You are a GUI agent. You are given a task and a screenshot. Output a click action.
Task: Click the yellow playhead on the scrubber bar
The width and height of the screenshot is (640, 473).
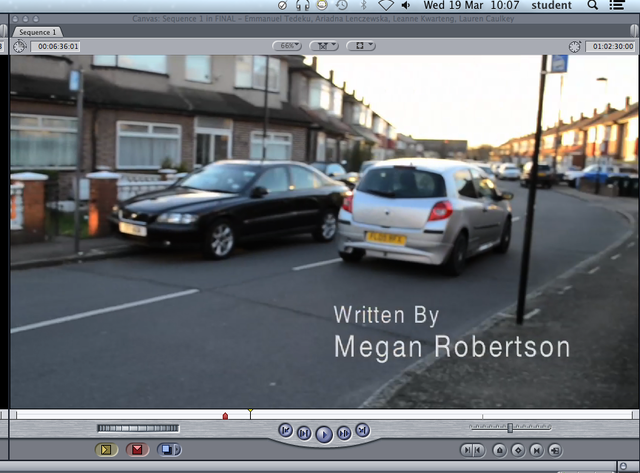tap(250, 413)
